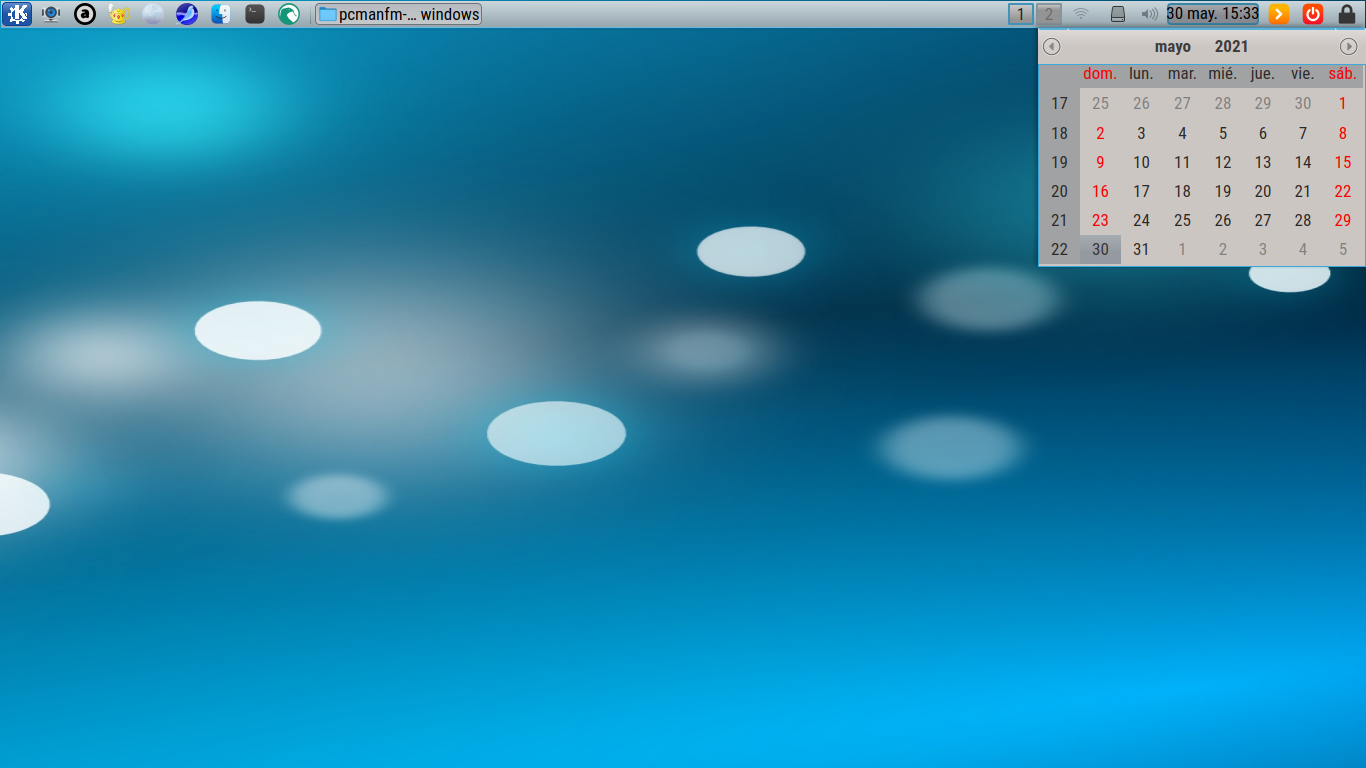Viewport: 1366px width, 768px height.
Task: Click the 'mié.' weekday header
Action: [1223, 74]
